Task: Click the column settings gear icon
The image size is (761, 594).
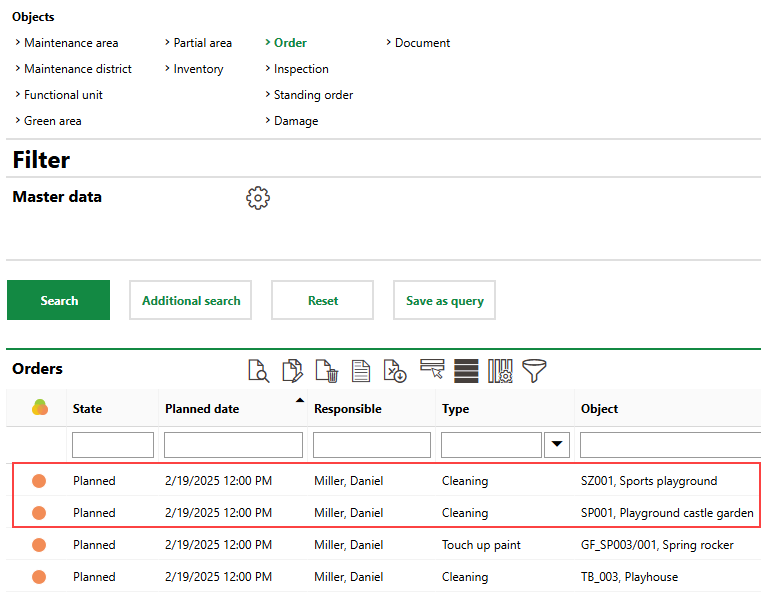Action: point(500,371)
